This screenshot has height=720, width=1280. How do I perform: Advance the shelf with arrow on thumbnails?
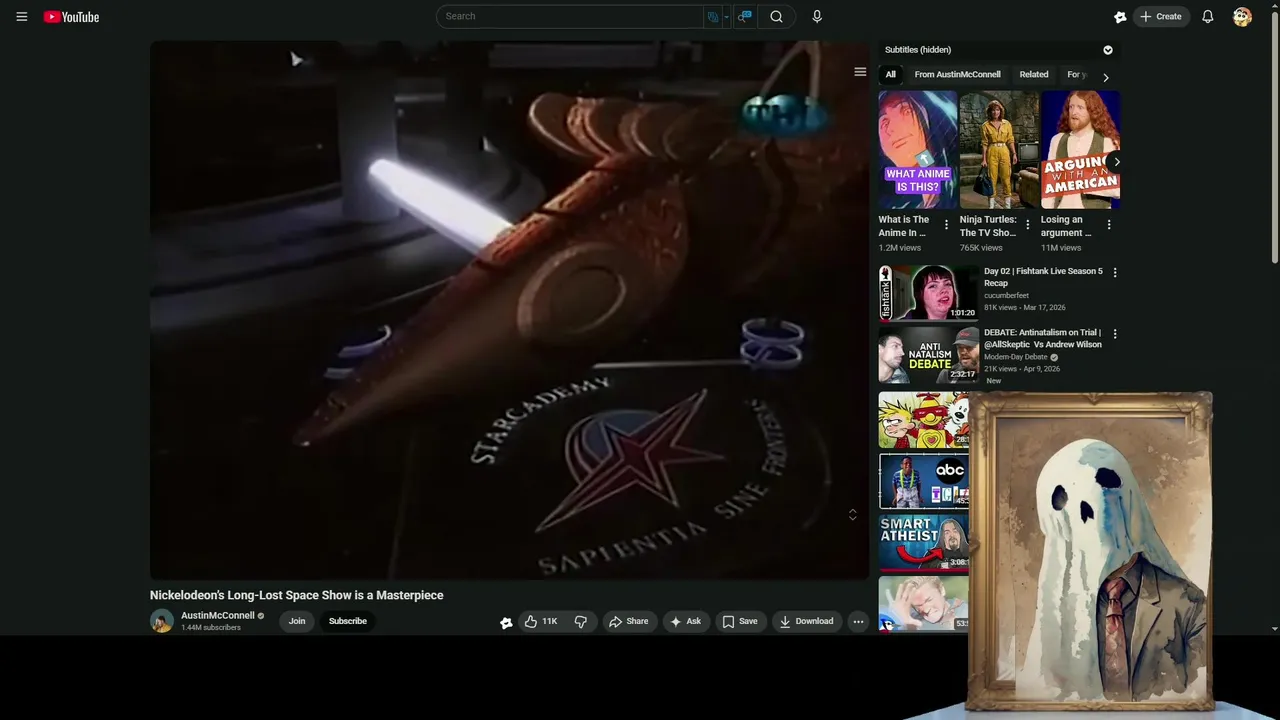(x=1116, y=161)
